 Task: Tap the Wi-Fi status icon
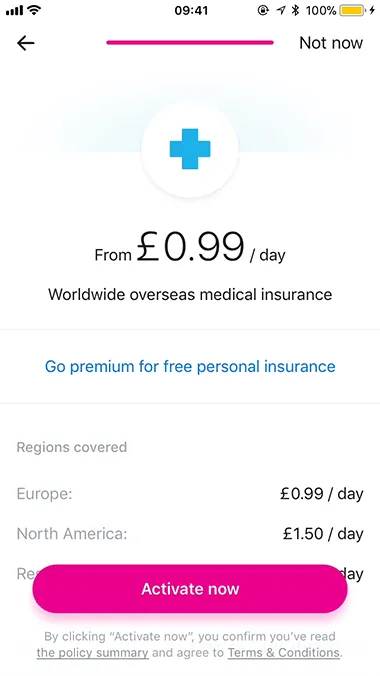34,10
